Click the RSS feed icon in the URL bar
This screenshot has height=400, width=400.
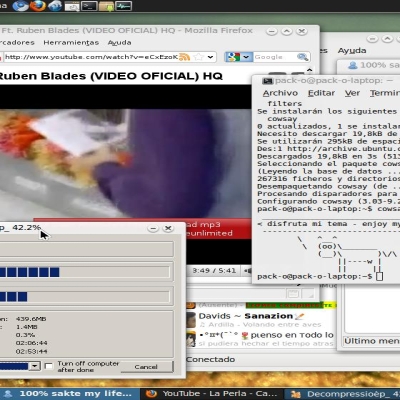pos(184,57)
